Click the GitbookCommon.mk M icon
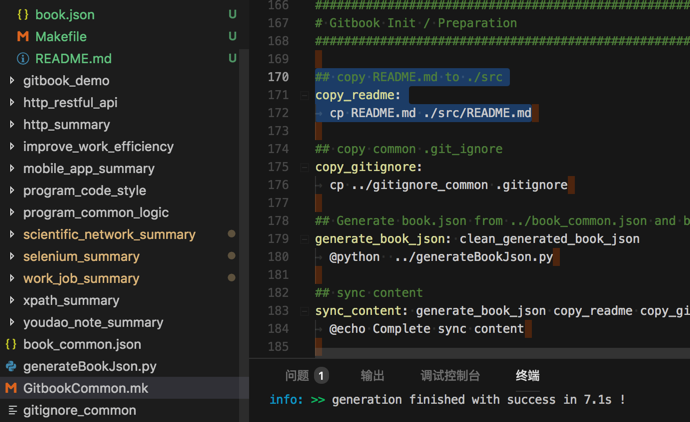Image resolution: width=690 pixels, height=422 pixels. point(11,388)
